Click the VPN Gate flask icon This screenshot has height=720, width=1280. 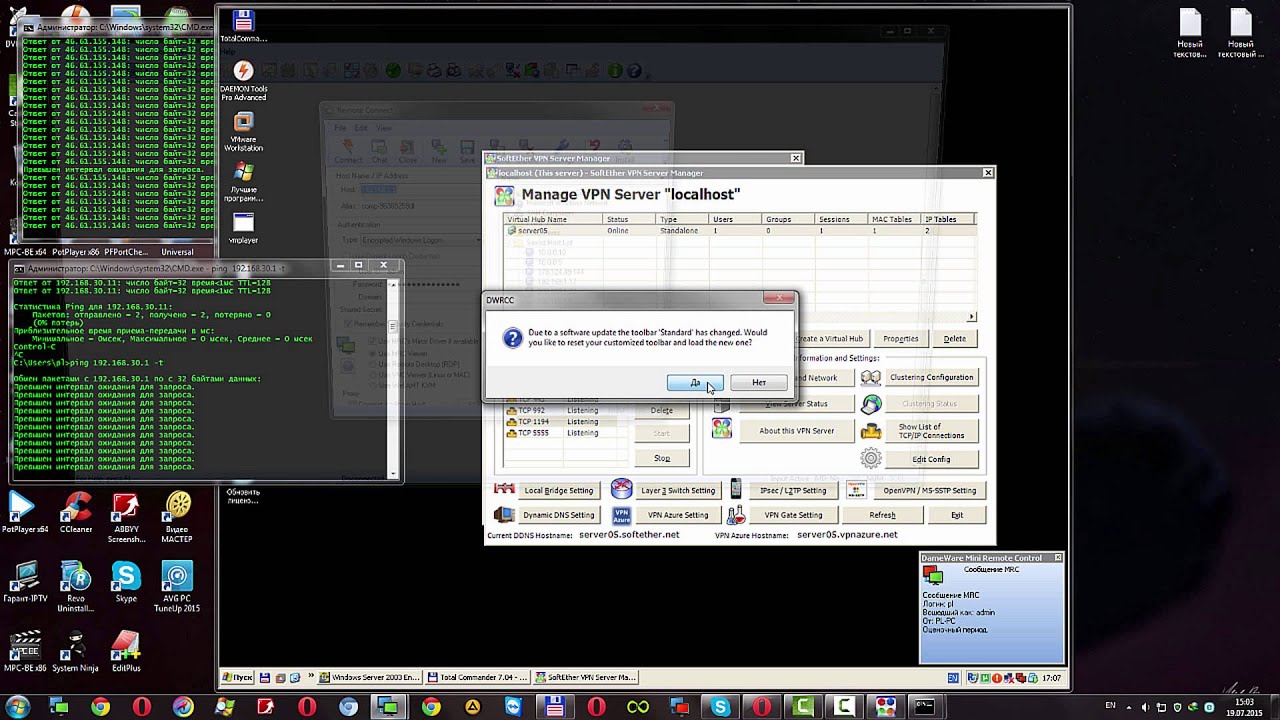736,515
